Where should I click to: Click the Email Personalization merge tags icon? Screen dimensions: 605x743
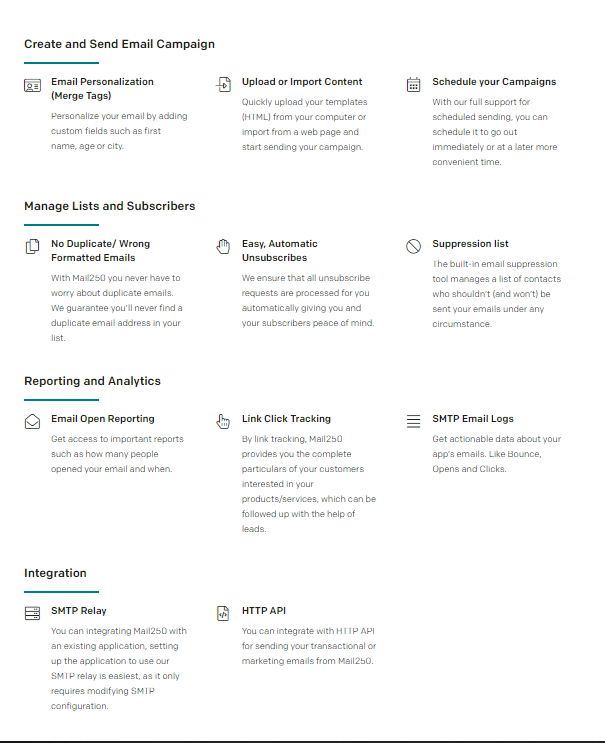click(x=32, y=85)
